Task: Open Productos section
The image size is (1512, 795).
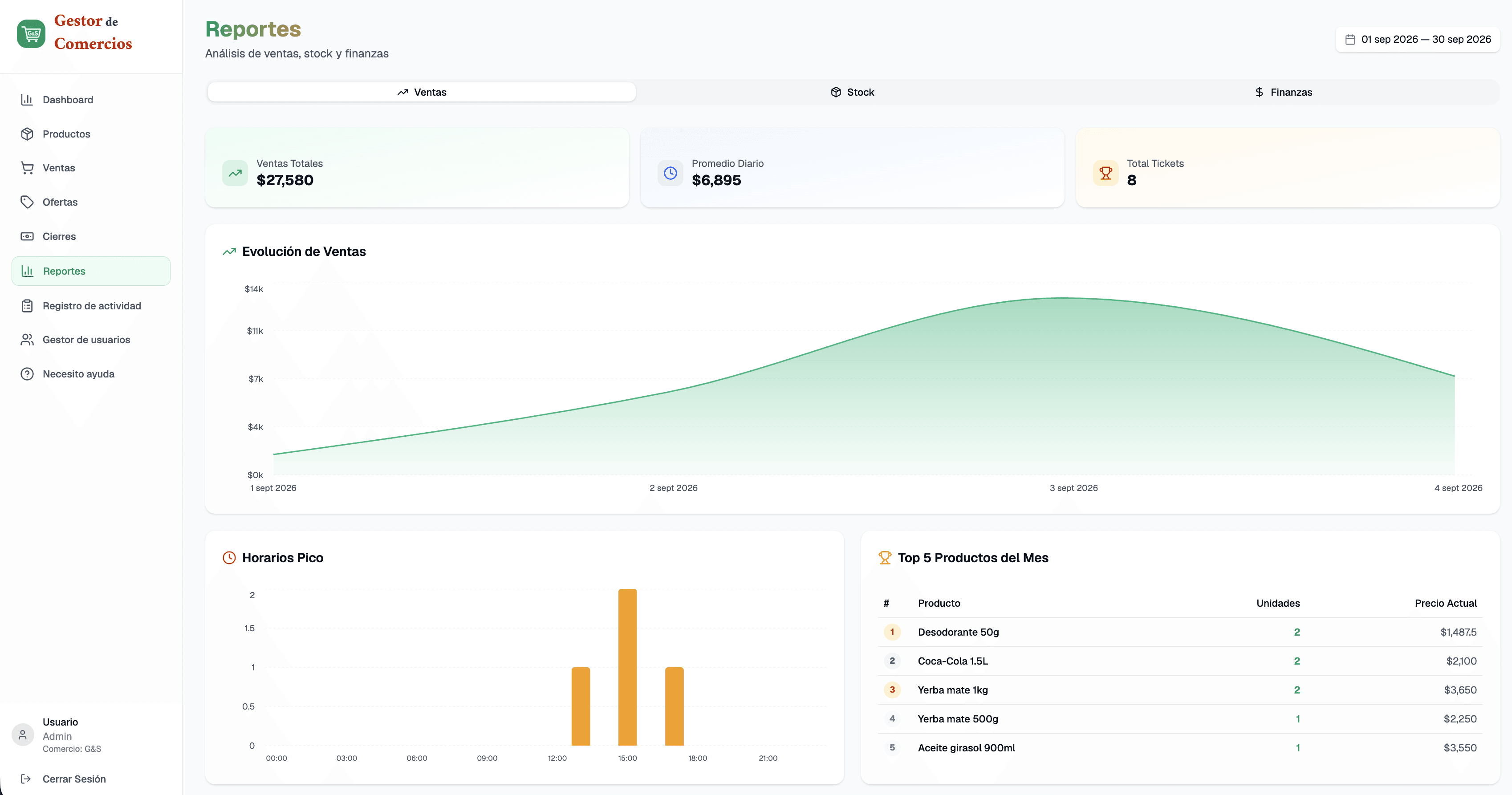Action: (91, 134)
